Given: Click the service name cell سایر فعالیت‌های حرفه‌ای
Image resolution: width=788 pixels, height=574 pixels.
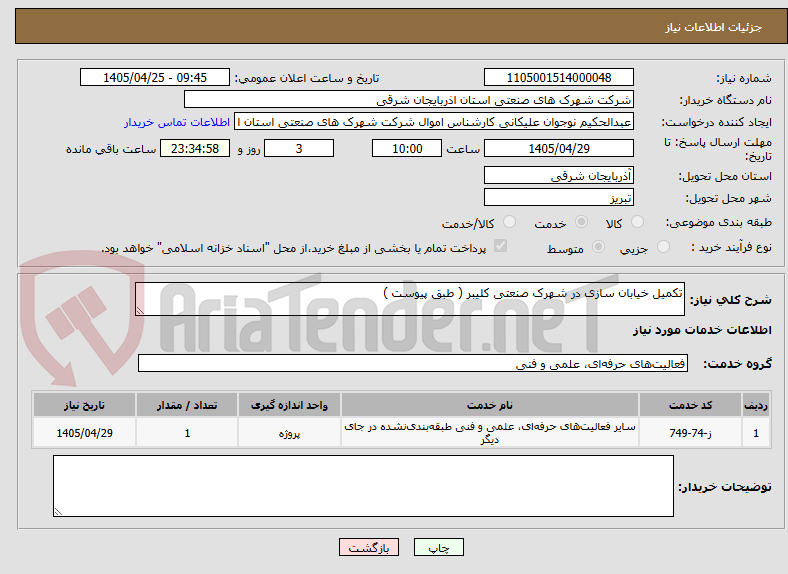Looking at the screenshot, I should tap(489, 433).
